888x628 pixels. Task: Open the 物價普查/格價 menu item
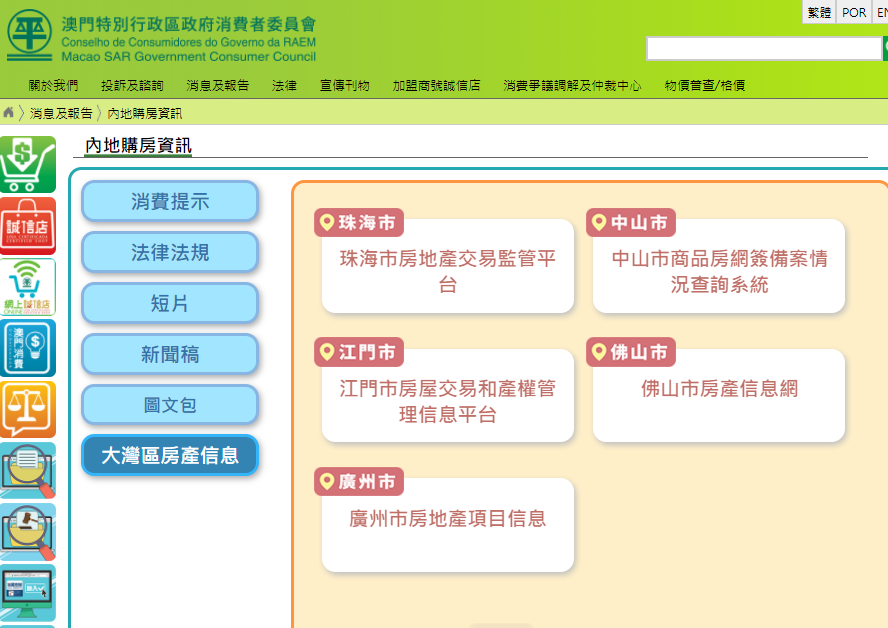click(x=704, y=86)
